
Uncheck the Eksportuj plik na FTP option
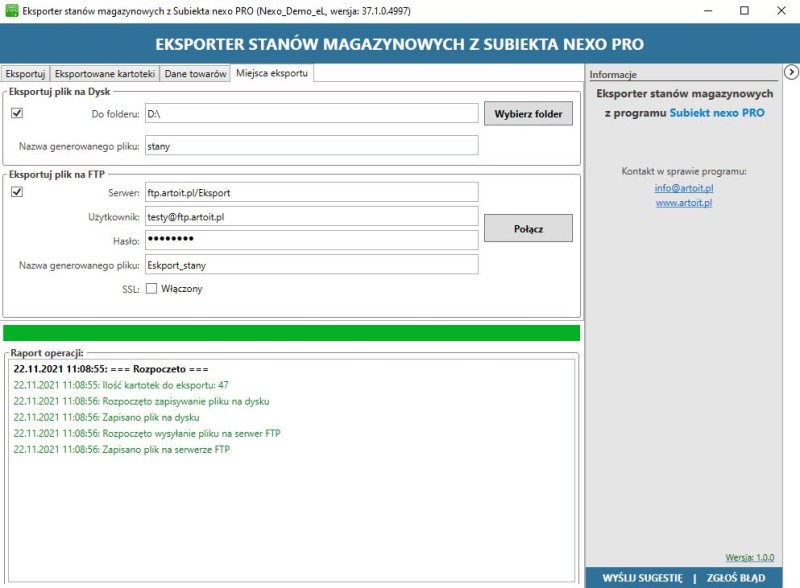pyautogui.click(x=19, y=191)
